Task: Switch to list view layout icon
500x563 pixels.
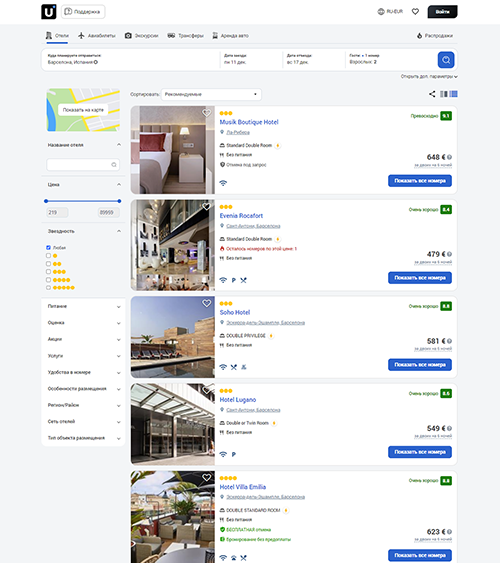Action: (454, 94)
